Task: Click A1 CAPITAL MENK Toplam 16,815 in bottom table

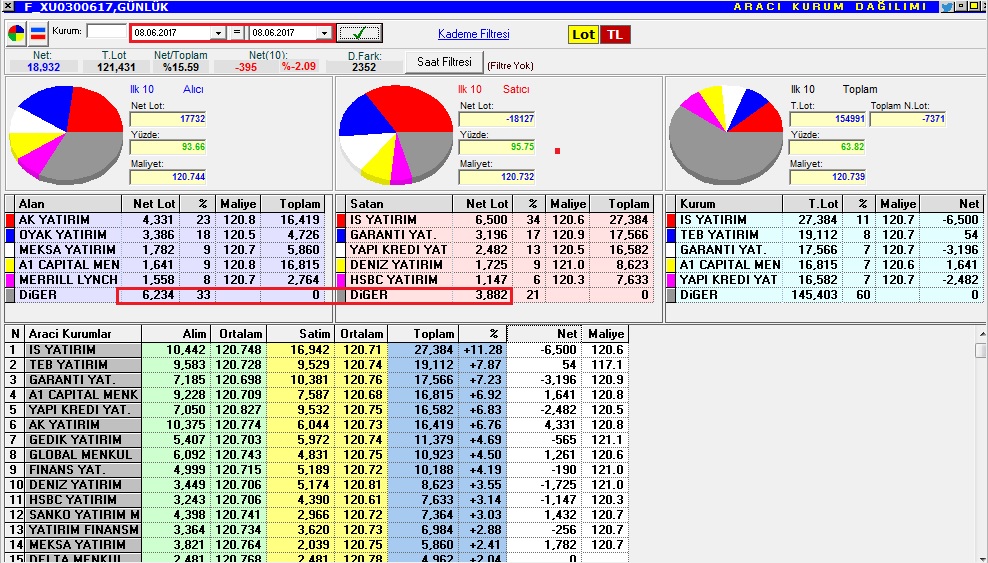Action: pos(423,395)
